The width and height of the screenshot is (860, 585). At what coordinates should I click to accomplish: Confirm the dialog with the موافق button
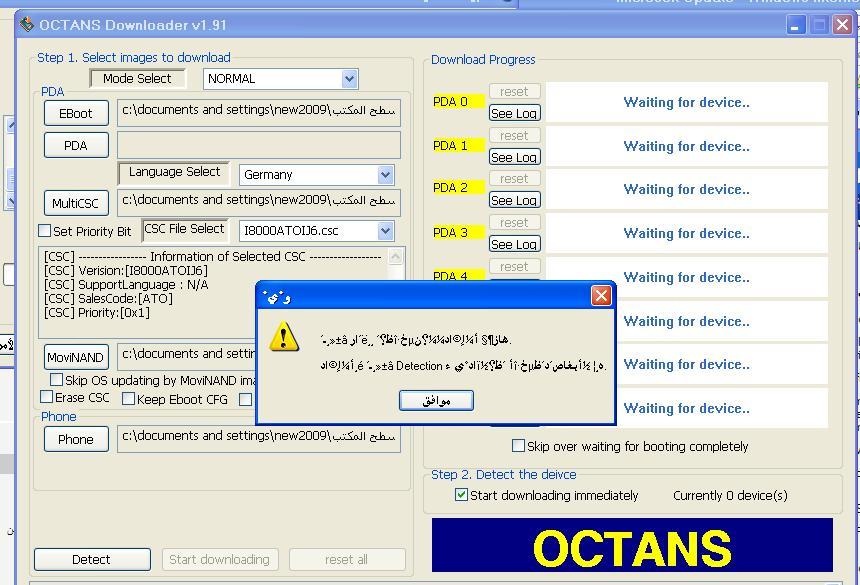coord(436,400)
